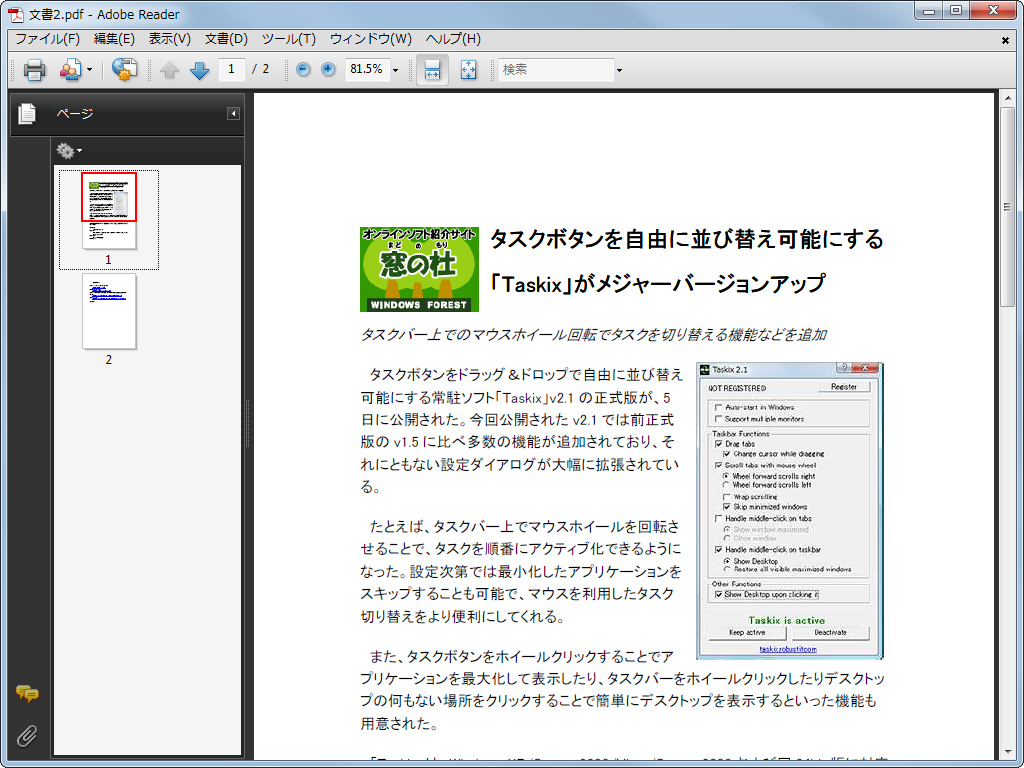This screenshot has height=768, width=1024.
Task: Click the collaboration globe icon
Action: coord(123,70)
